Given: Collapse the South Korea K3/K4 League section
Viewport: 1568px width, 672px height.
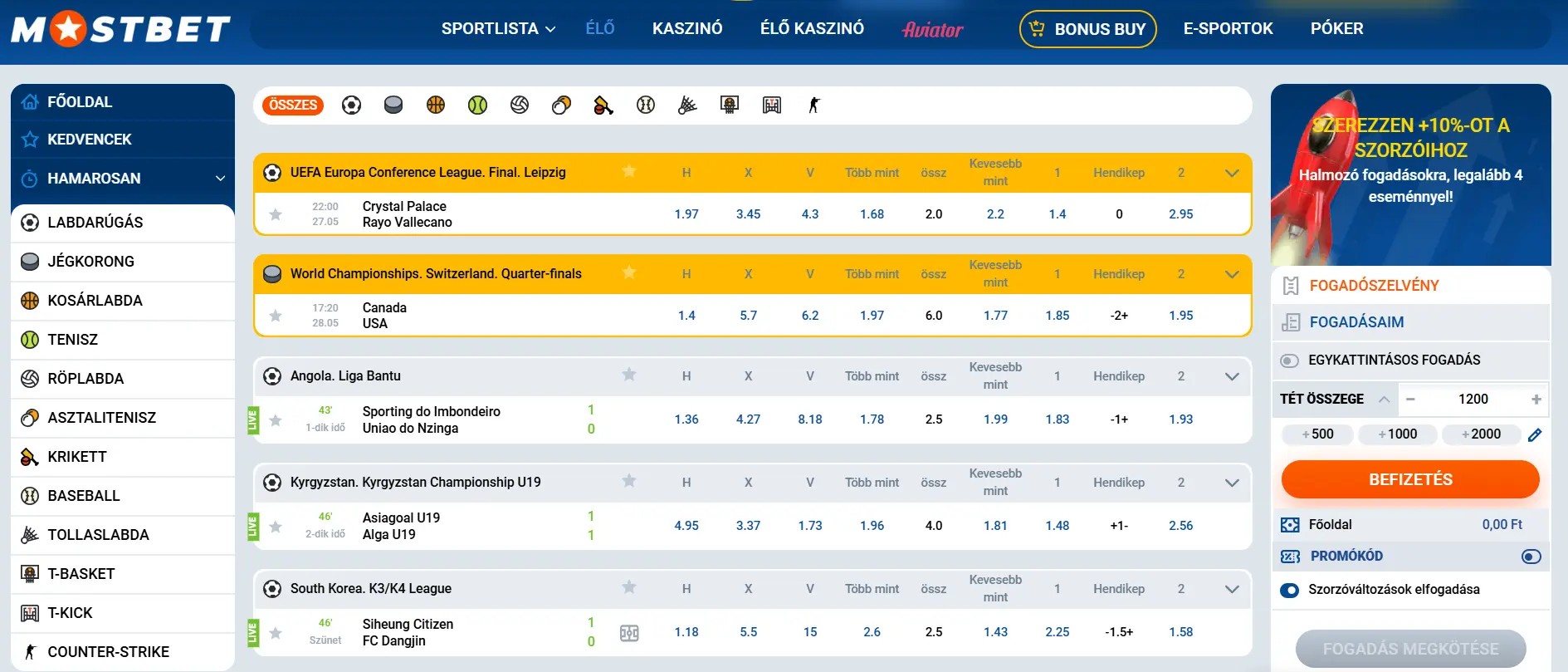Looking at the screenshot, I should (1232, 589).
